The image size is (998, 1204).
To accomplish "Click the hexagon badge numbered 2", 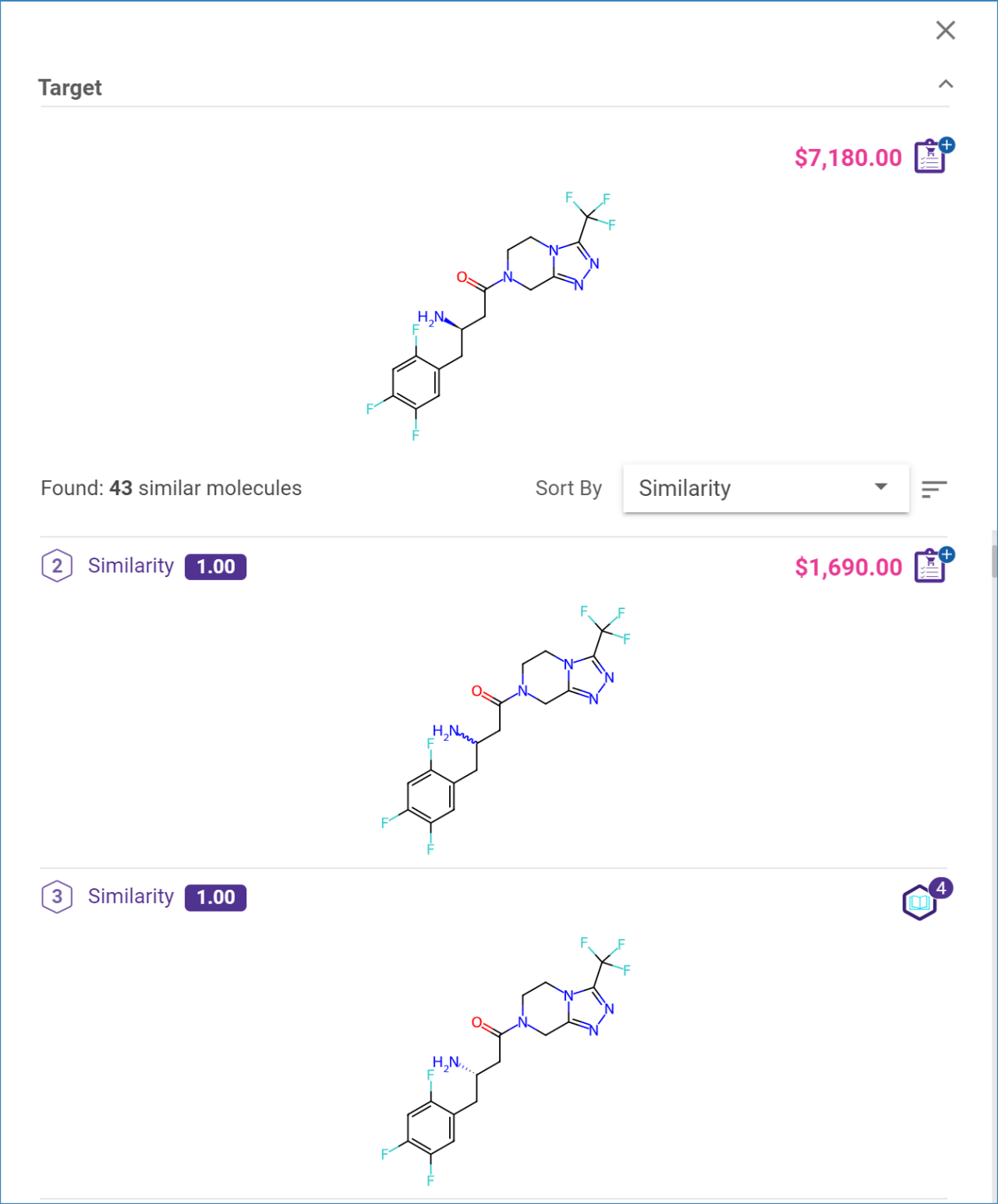I will click(x=55, y=566).
